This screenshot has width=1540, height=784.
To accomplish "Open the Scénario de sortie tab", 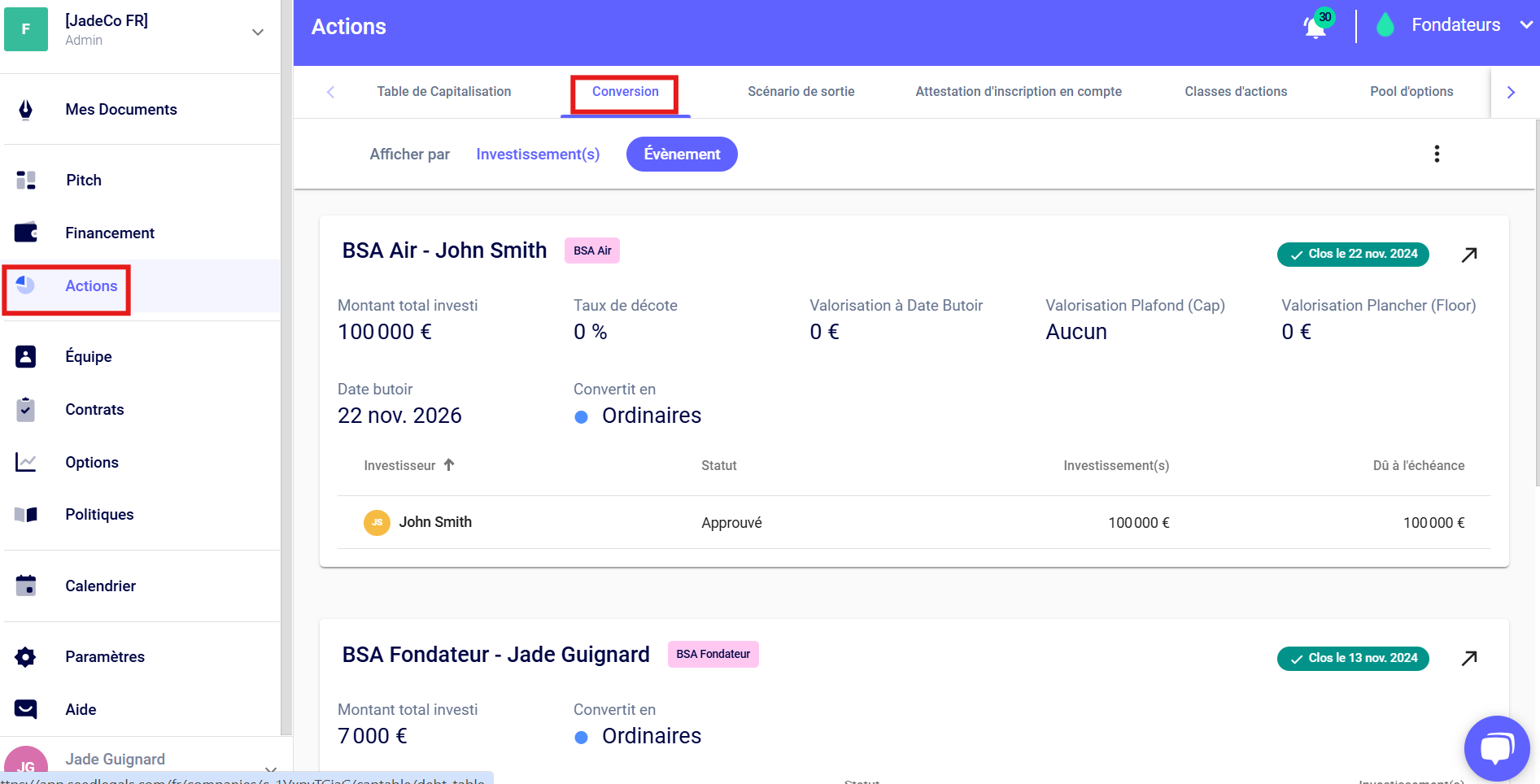I will click(801, 92).
